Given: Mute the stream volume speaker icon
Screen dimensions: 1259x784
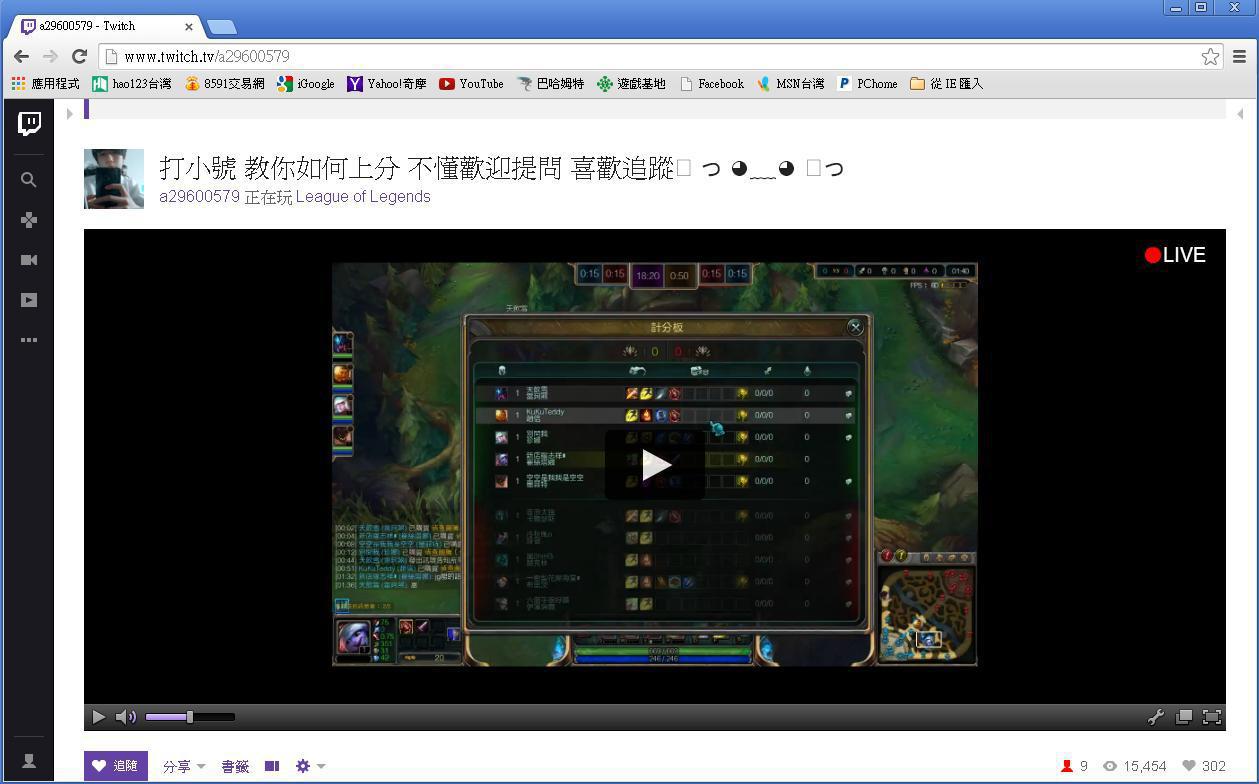Looking at the screenshot, I should click(126, 717).
